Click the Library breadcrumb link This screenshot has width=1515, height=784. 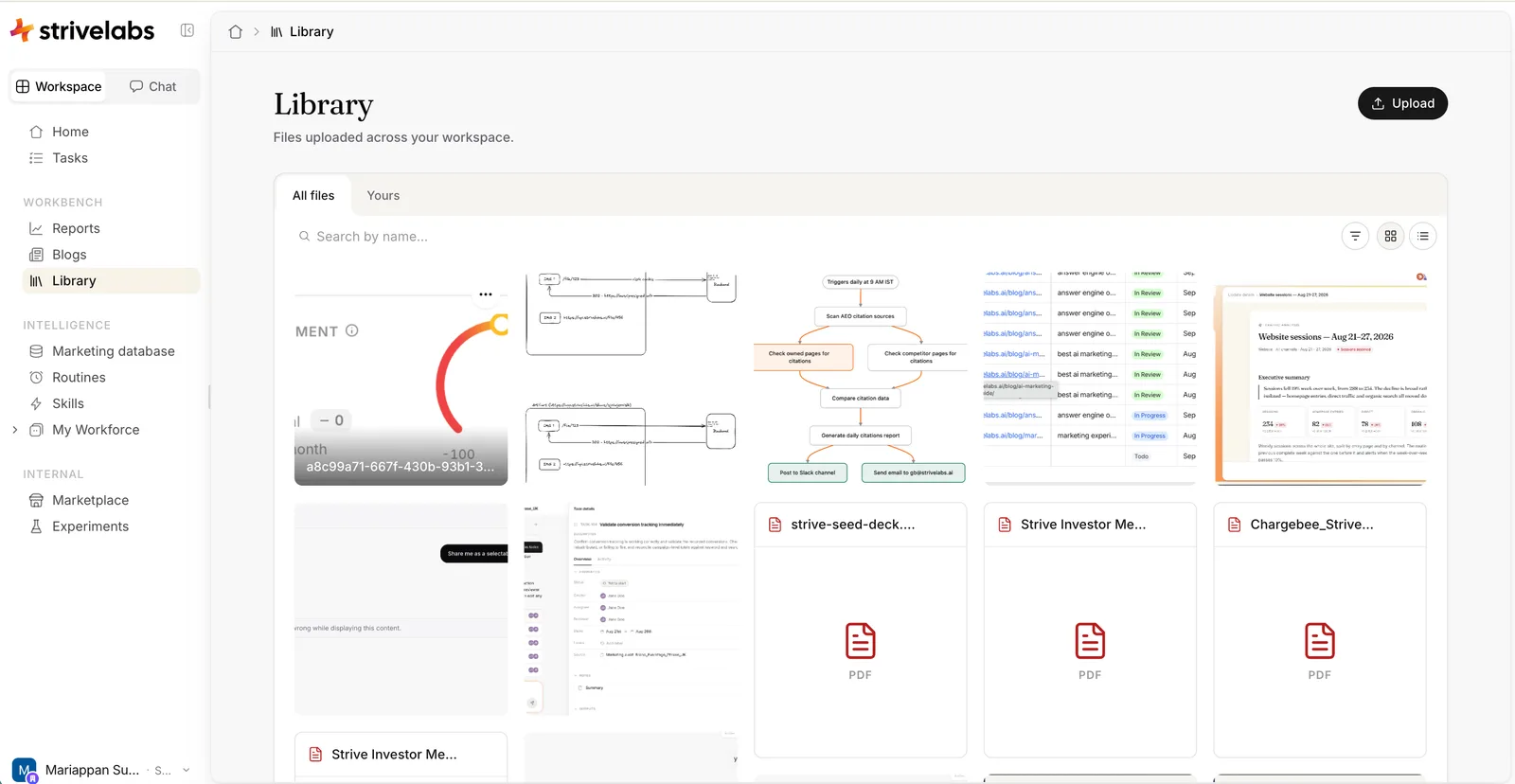pyautogui.click(x=302, y=31)
